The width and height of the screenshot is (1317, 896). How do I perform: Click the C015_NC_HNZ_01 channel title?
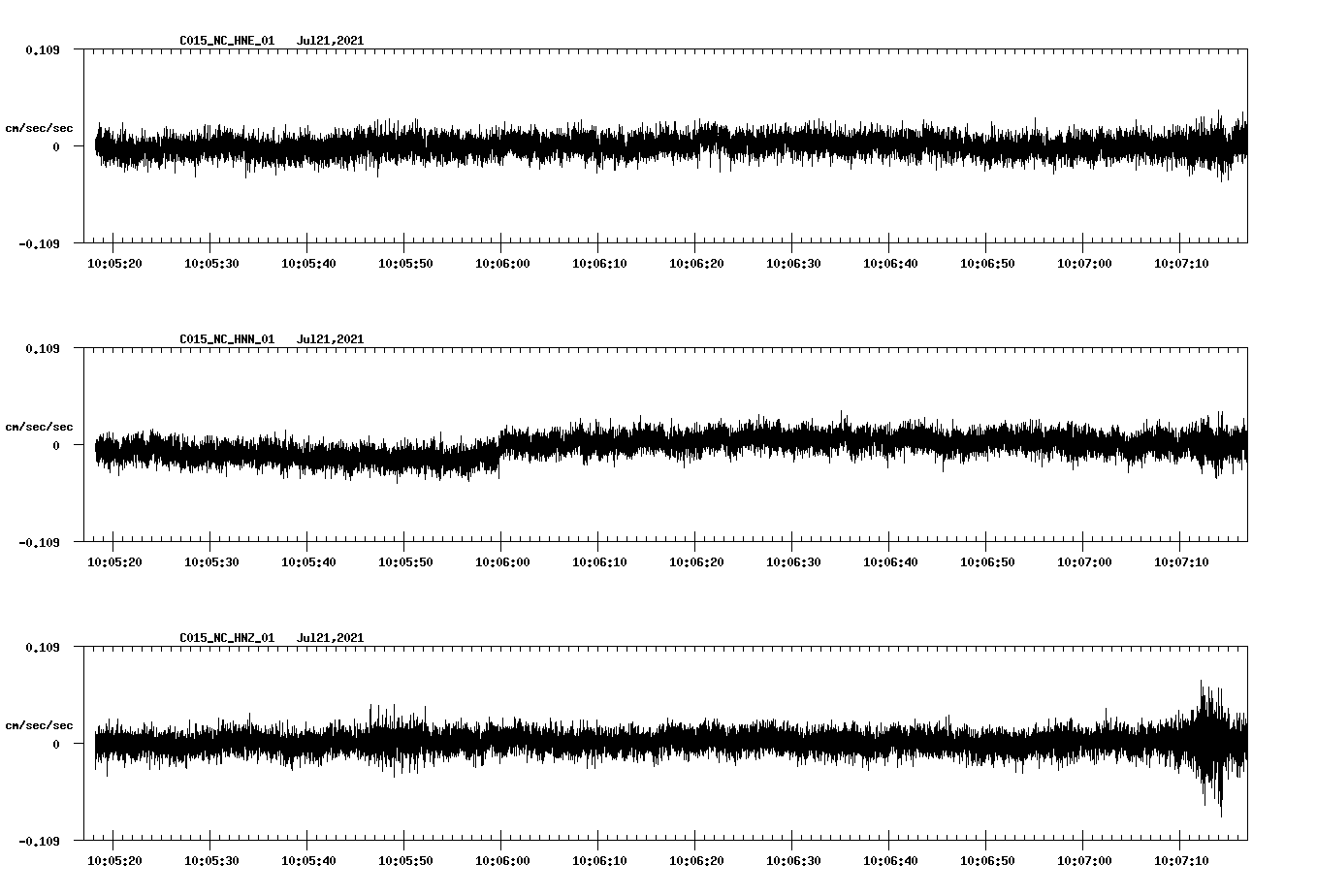227,638
